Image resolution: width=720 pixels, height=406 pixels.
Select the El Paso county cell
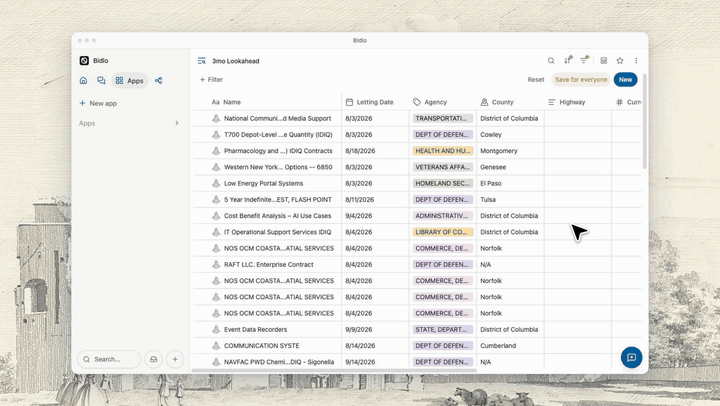point(510,183)
